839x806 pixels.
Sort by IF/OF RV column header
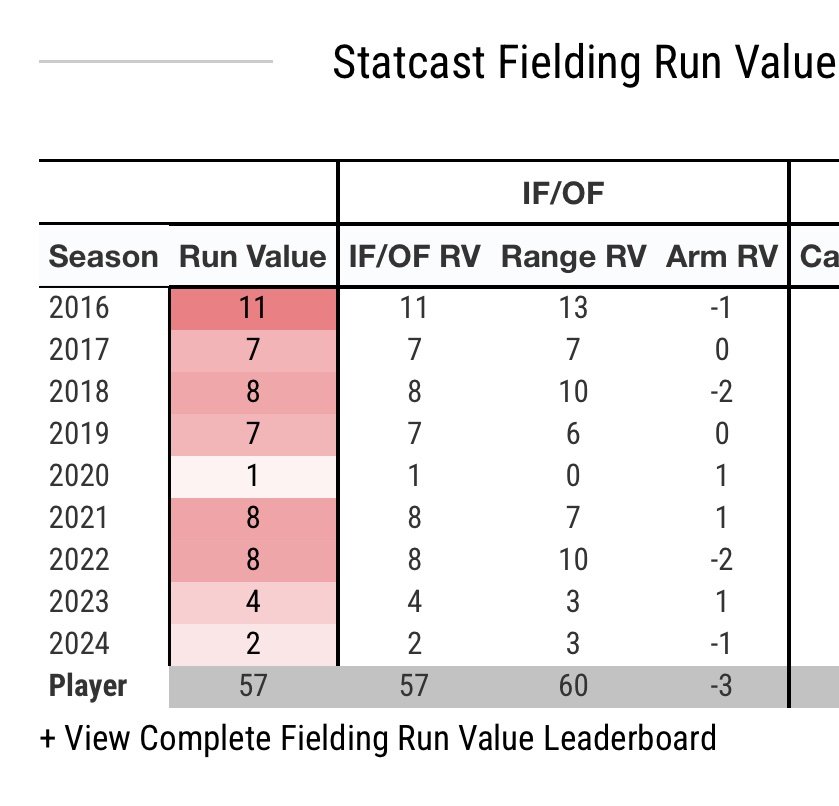point(414,257)
